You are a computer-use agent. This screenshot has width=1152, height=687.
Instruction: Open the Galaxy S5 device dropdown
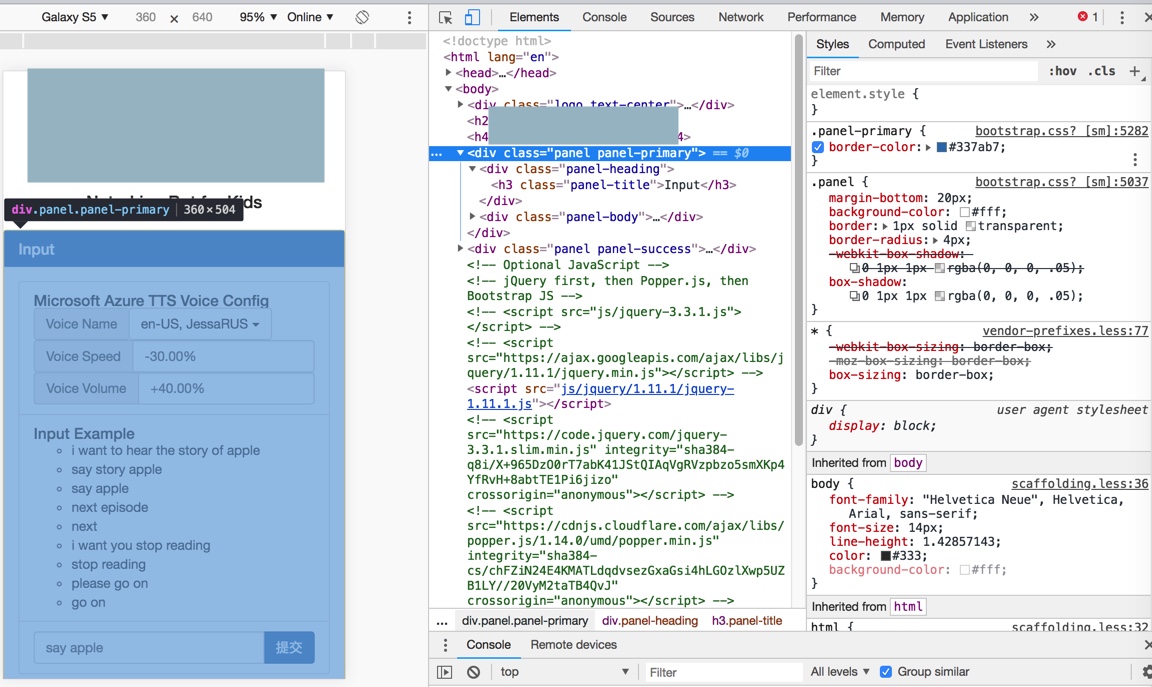coord(74,17)
